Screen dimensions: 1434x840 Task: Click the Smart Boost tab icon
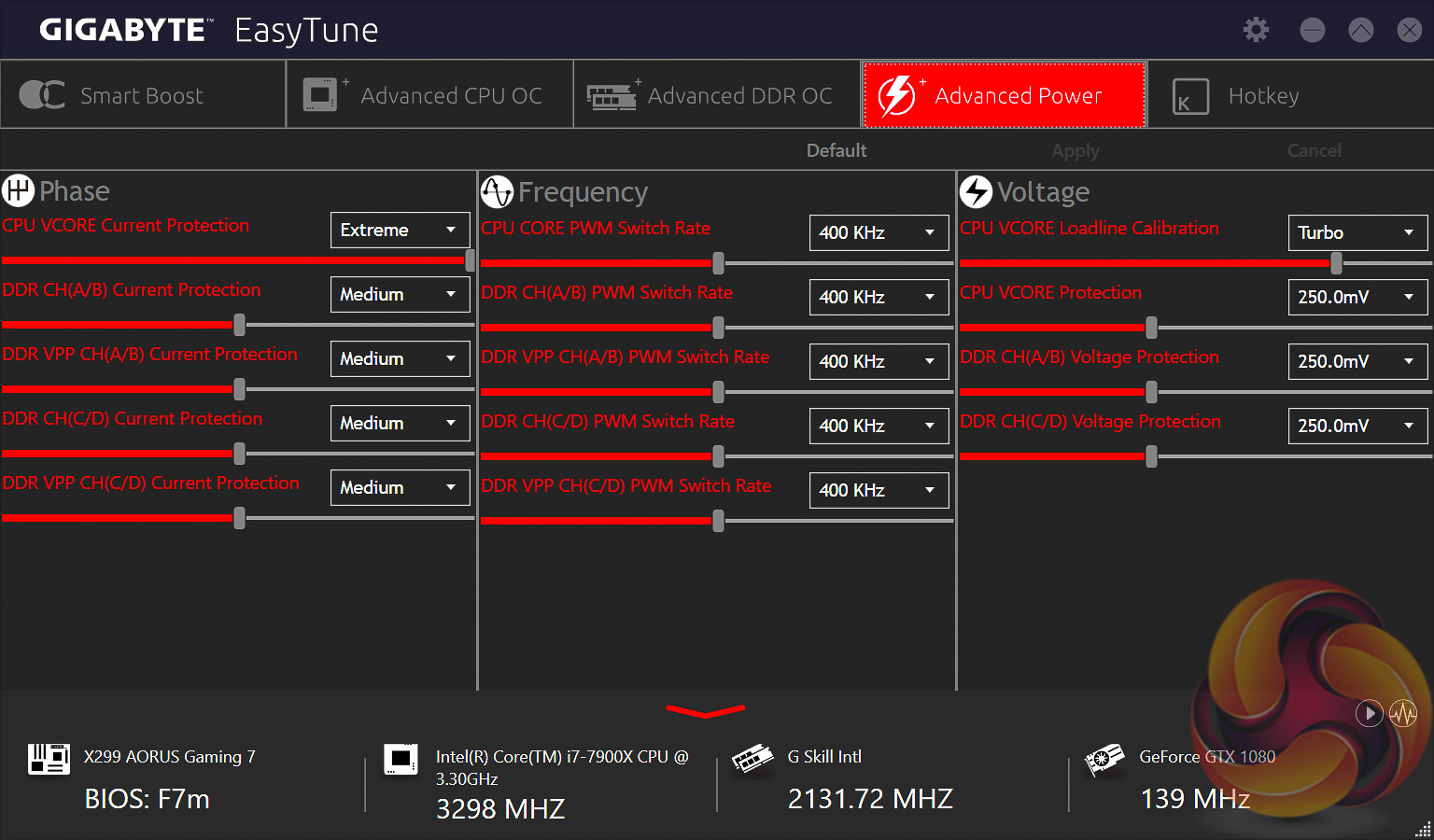point(42,94)
